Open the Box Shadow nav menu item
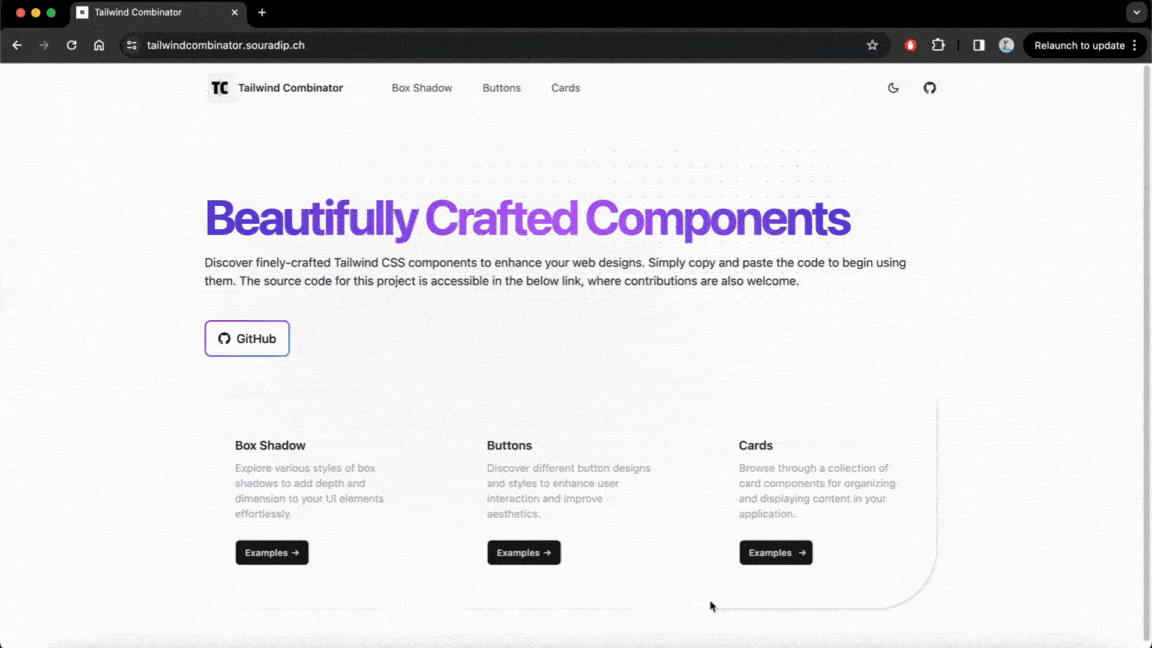Viewport: 1152px width, 648px height. (421, 88)
